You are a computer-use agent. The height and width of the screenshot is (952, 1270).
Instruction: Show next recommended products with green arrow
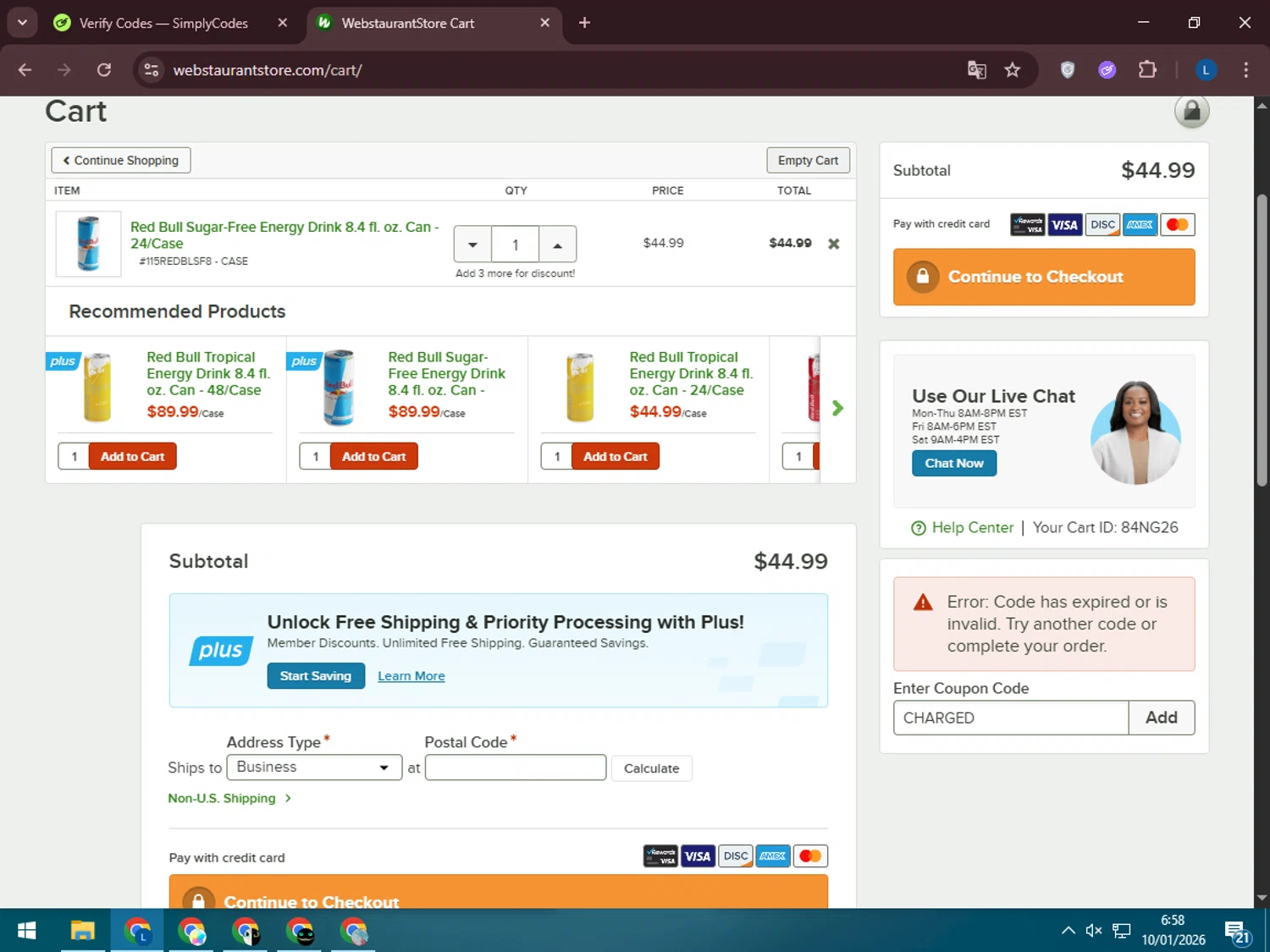(837, 409)
